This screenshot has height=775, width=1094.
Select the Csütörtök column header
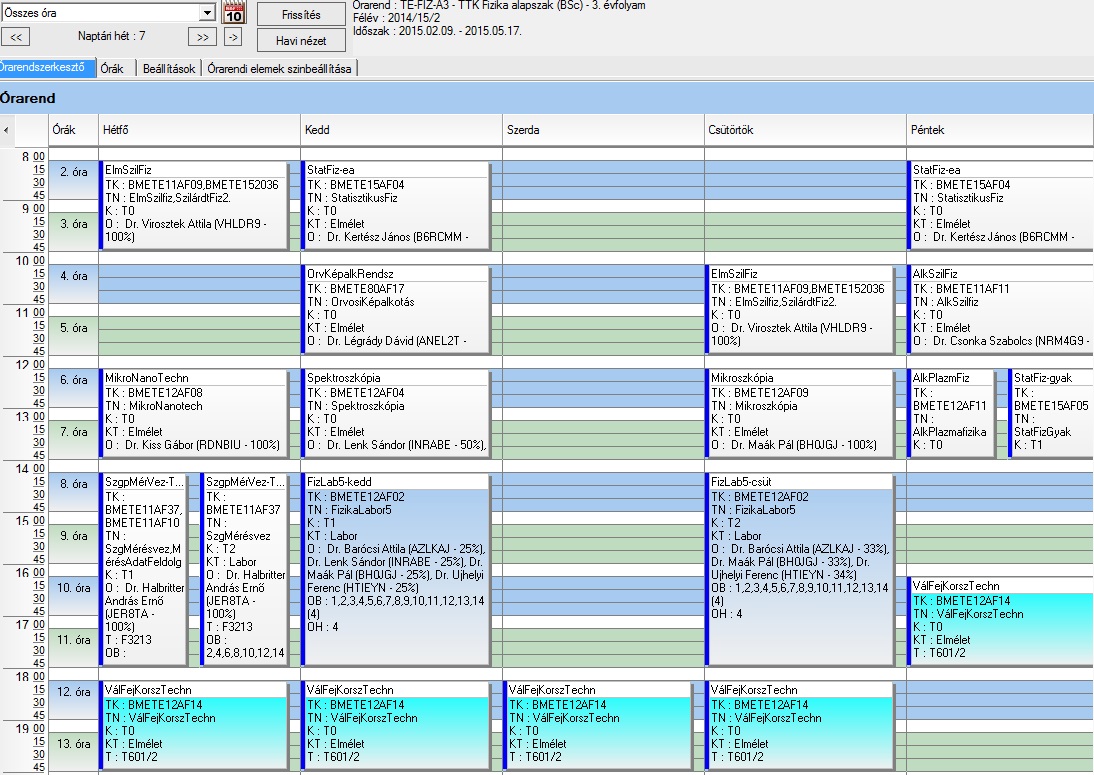click(x=805, y=130)
